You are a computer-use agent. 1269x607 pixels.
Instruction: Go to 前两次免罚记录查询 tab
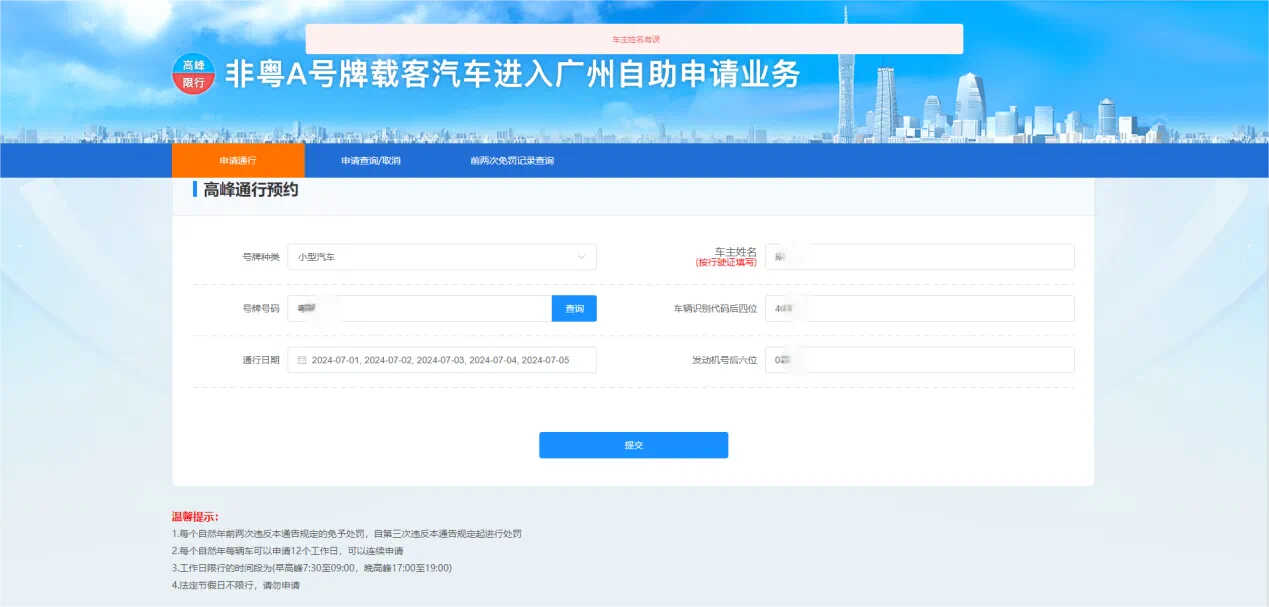(x=511, y=161)
